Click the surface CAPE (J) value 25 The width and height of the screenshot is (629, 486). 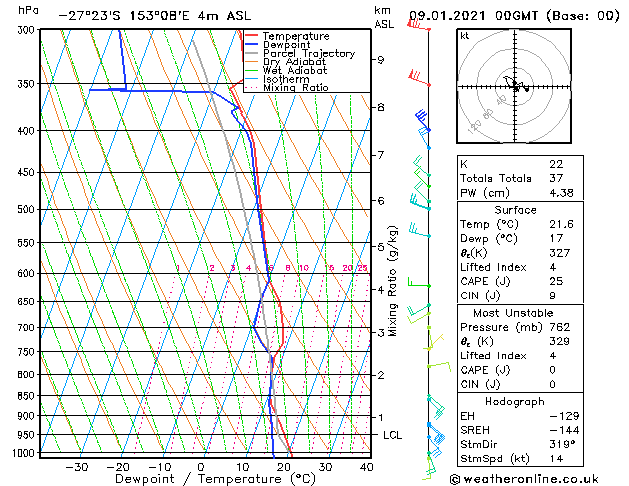pyautogui.click(x=556, y=281)
